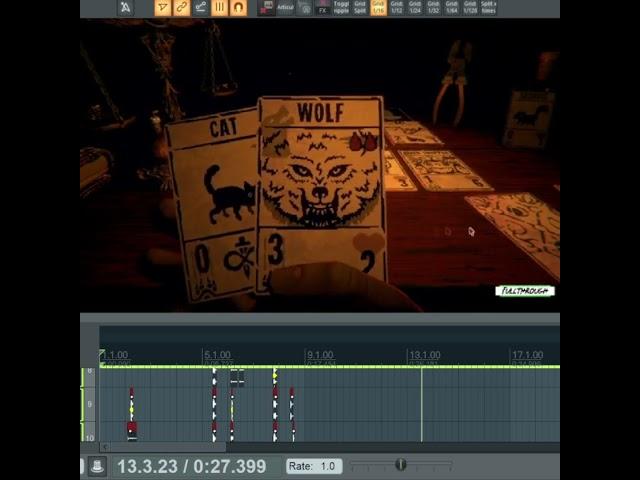Open the FX toolbar button
Viewport: 640px width, 480px height.
[x=322, y=8]
